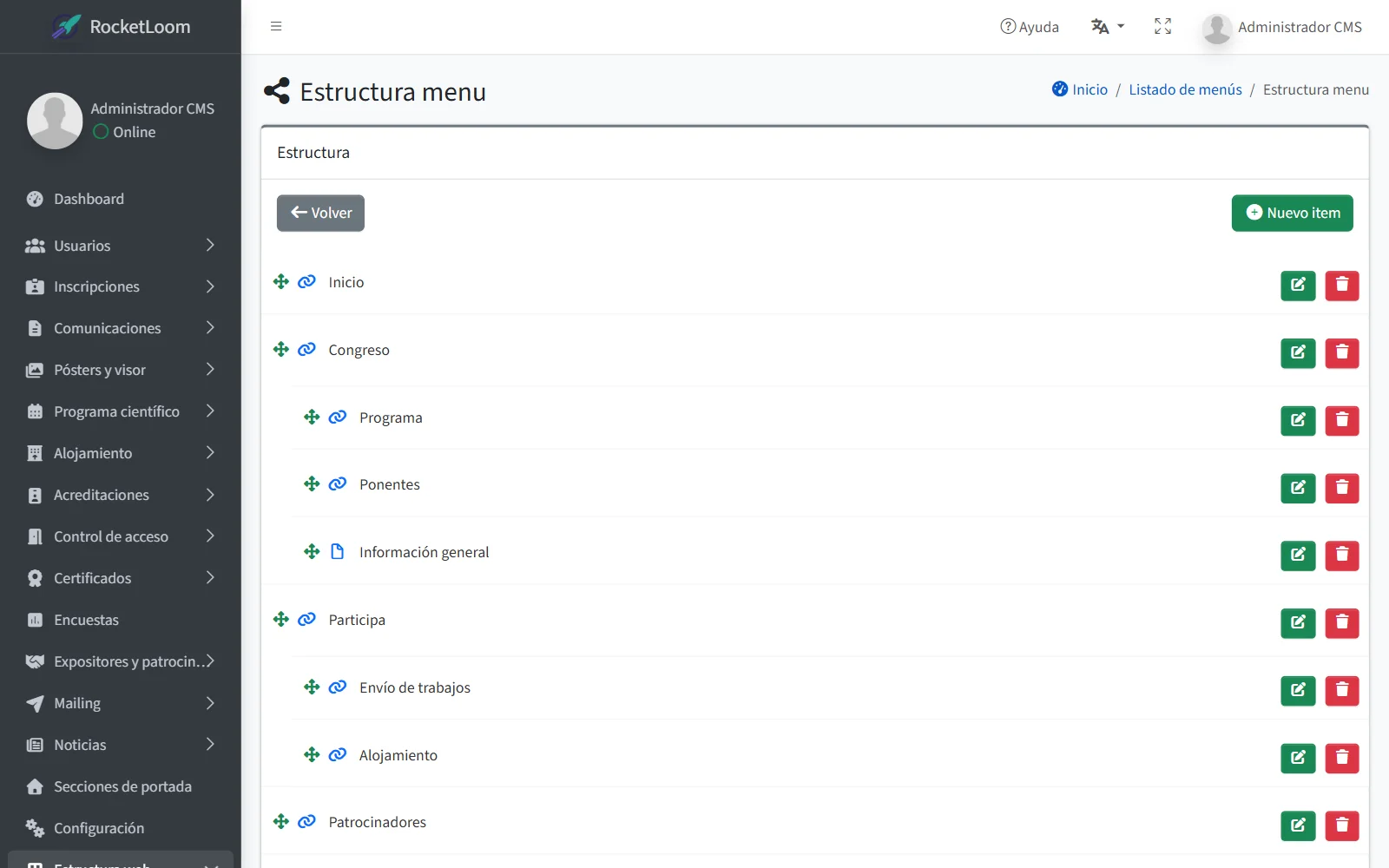This screenshot has height=868, width=1389.
Task: Open the Ayuda help link
Action: click(1030, 27)
